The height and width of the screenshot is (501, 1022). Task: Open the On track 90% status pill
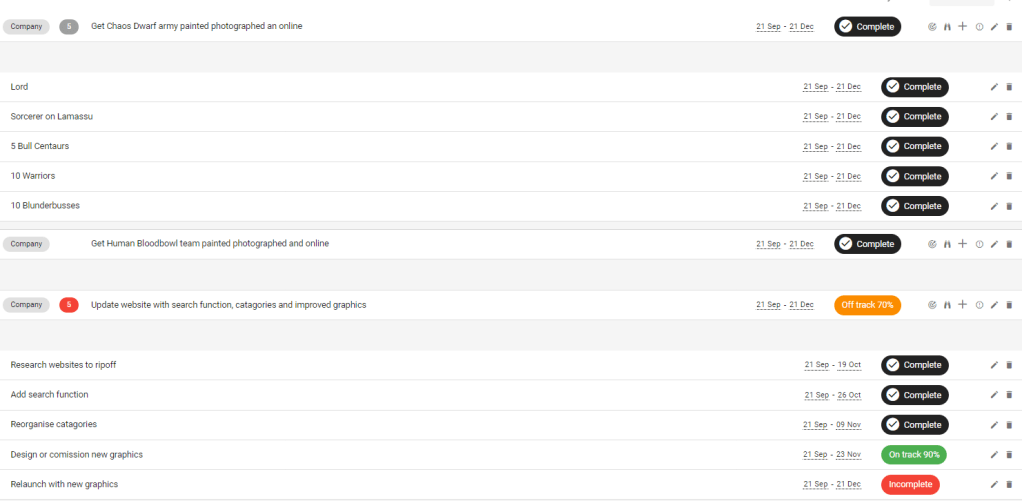click(914, 455)
